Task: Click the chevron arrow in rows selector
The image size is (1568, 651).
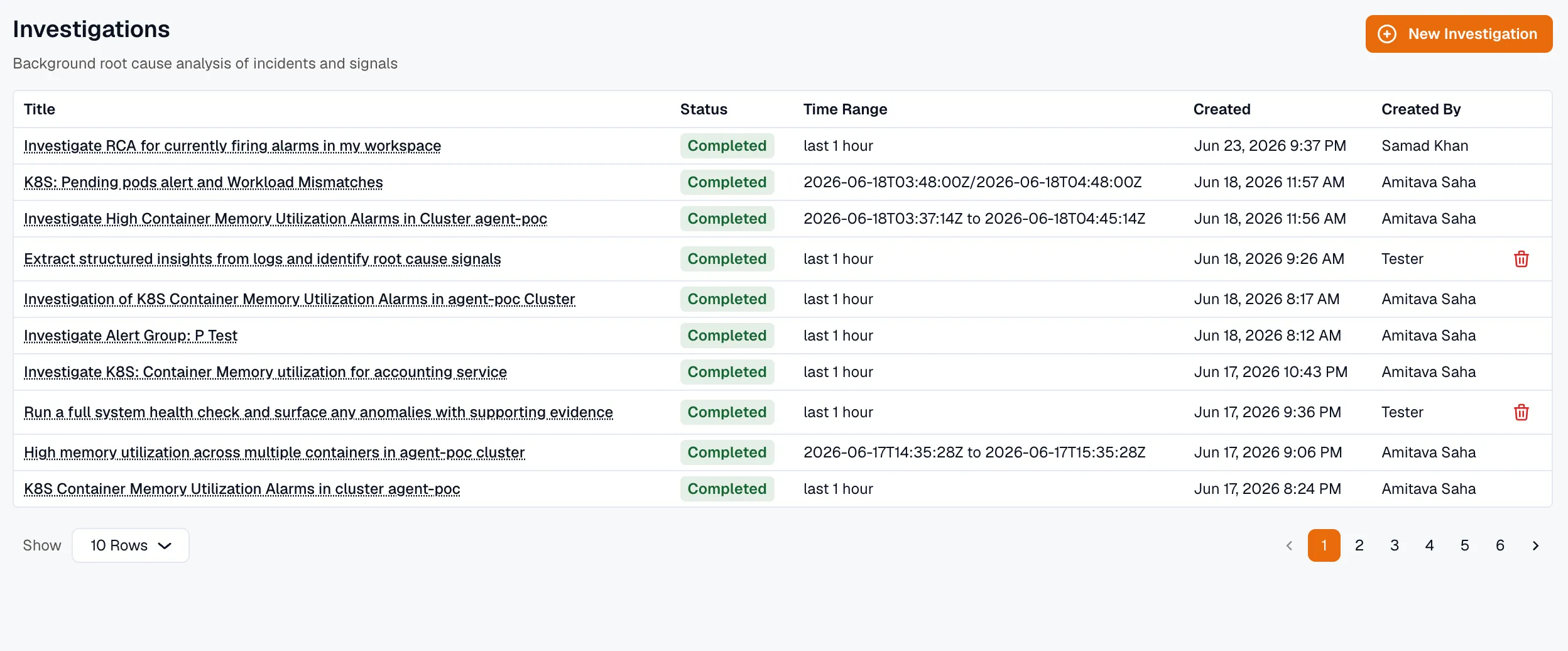Action: 165,545
